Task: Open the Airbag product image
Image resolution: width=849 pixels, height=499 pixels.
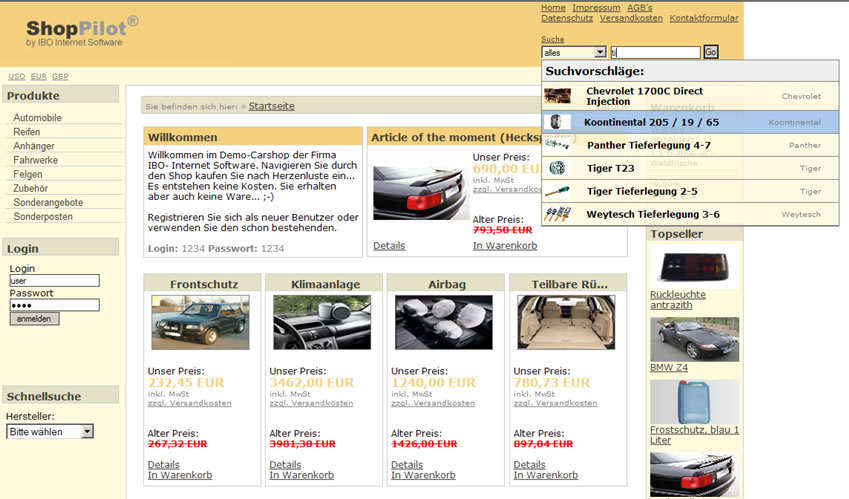Action: pyautogui.click(x=444, y=322)
